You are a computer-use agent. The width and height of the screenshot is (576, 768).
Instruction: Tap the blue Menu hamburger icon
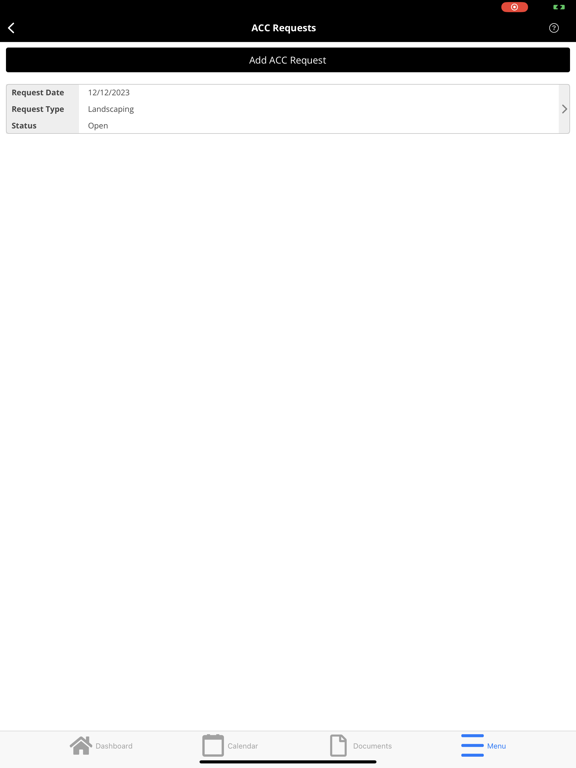[472, 745]
